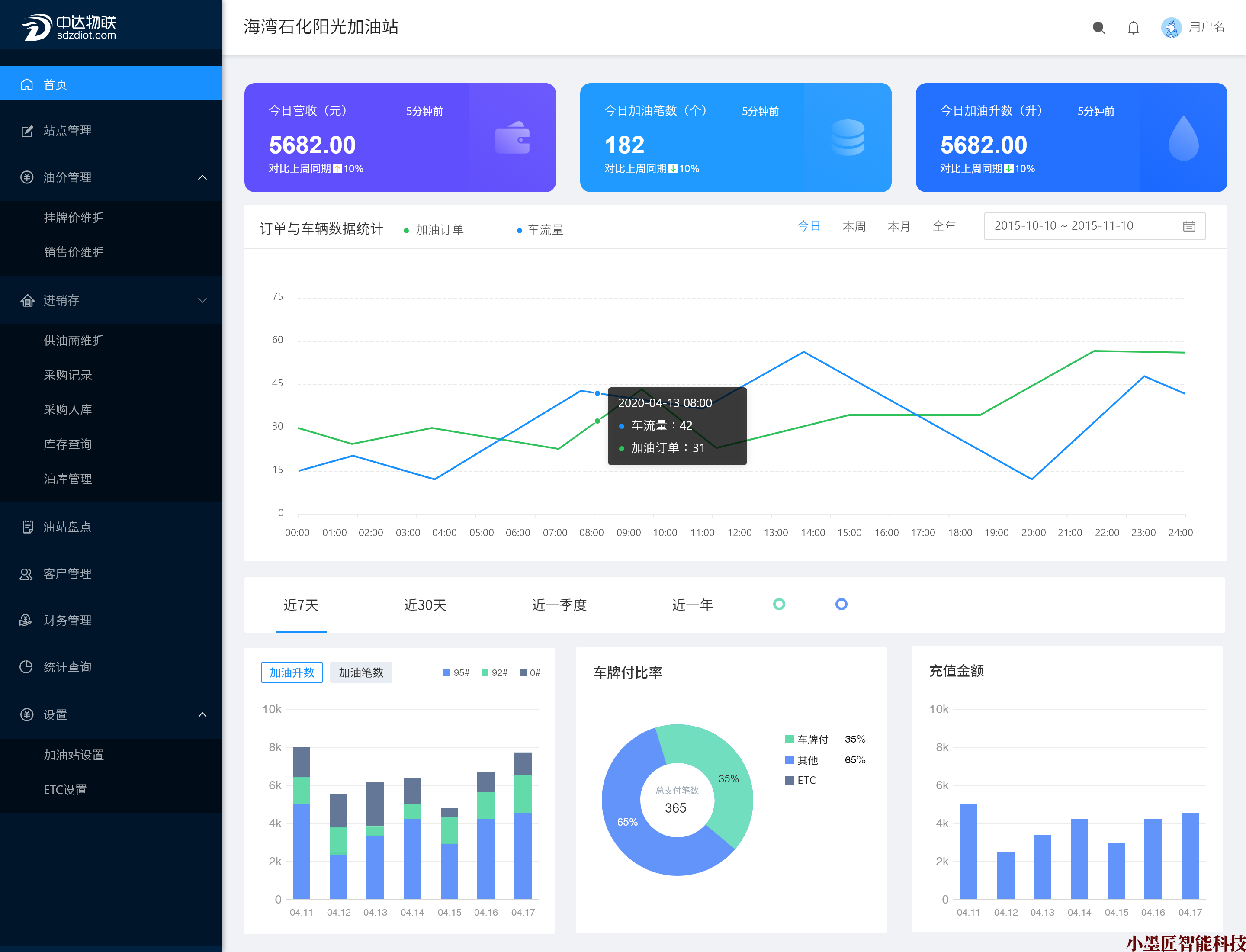Screen dimensions: 1246x952
Task: Switch to the 近30天 tab
Action: pyautogui.click(x=424, y=605)
